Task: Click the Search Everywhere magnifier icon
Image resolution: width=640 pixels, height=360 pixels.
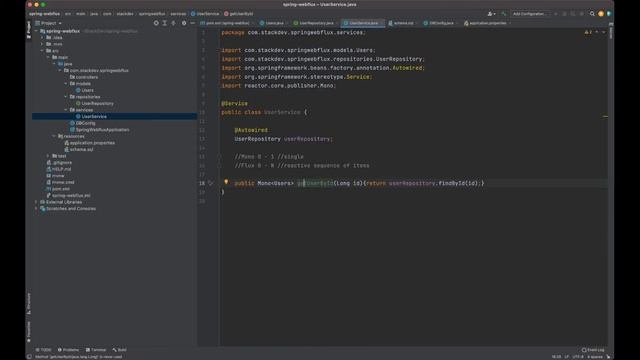Action: [592, 14]
